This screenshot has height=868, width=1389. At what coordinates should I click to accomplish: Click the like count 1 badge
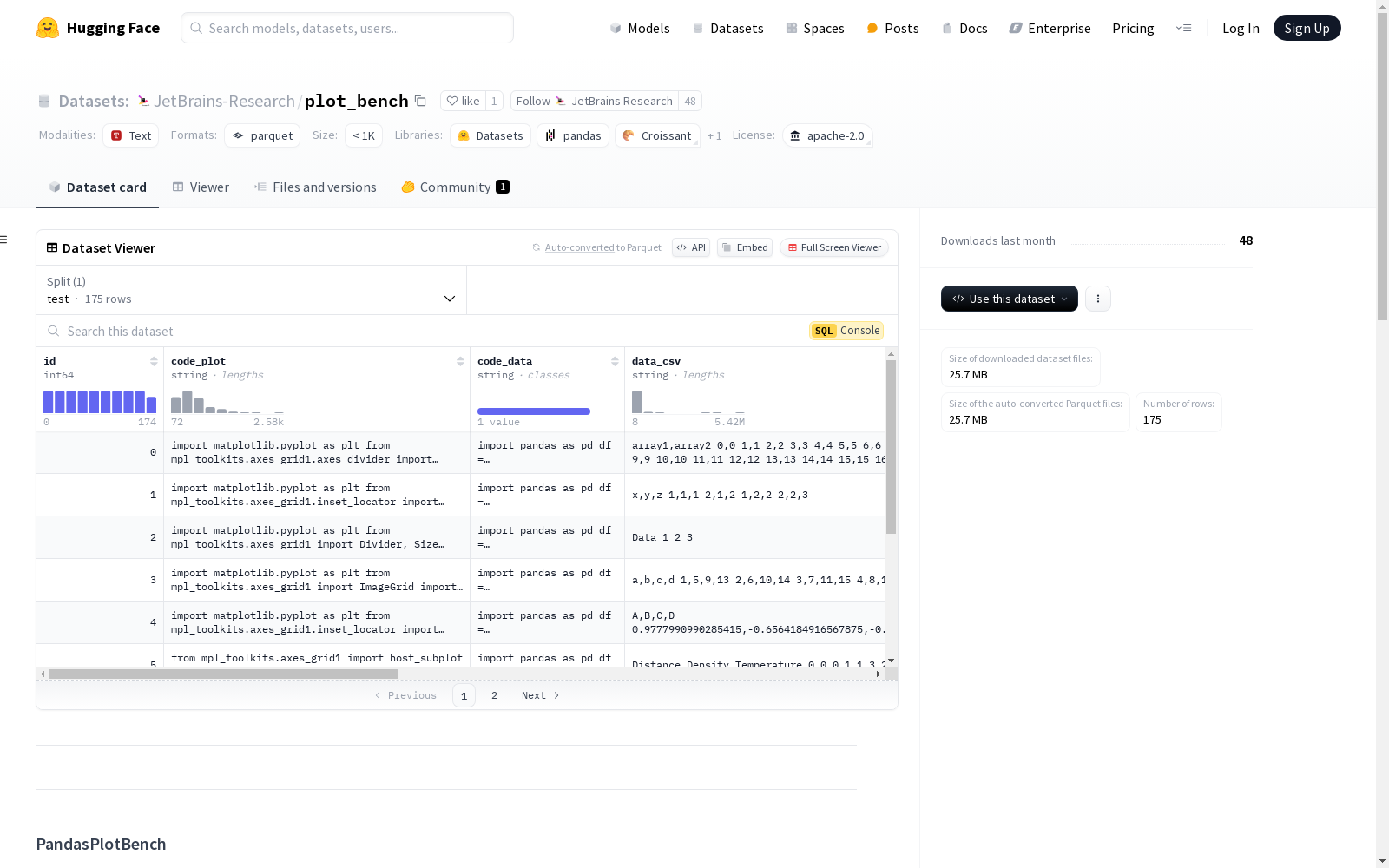click(x=494, y=101)
